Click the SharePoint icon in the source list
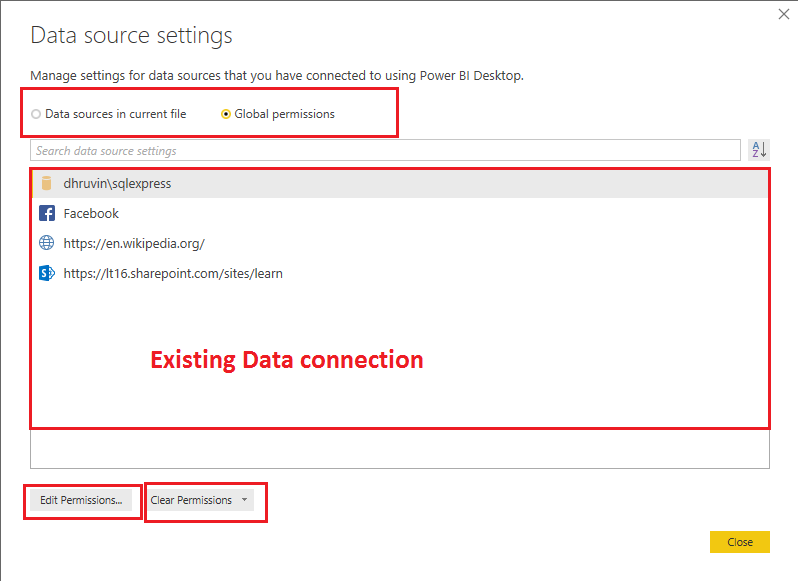The image size is (798, 581). click(46, 273)
